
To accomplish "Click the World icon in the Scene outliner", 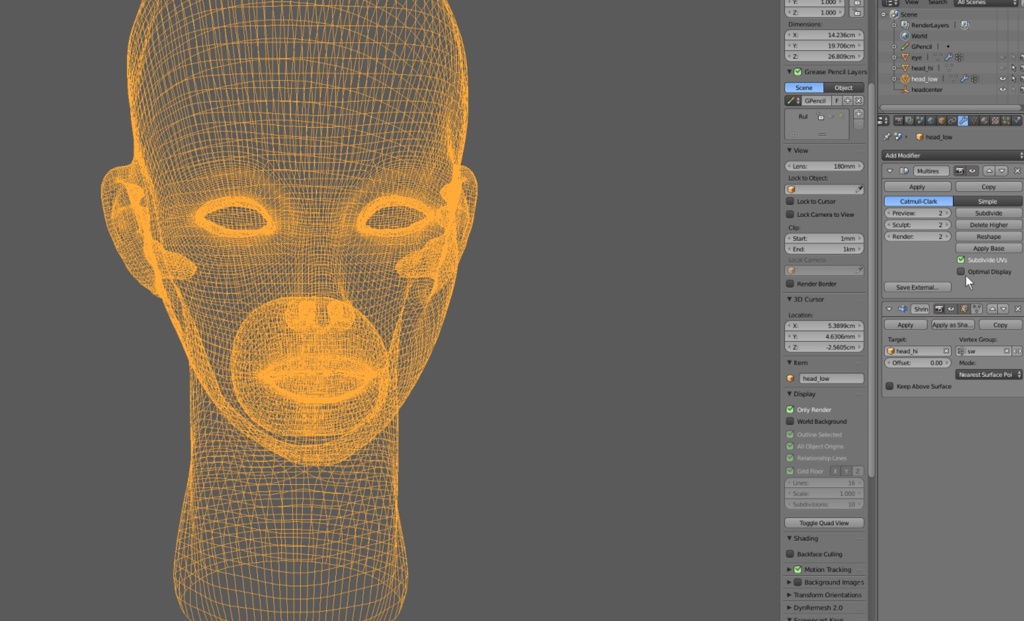I will (x=904, y=36).
